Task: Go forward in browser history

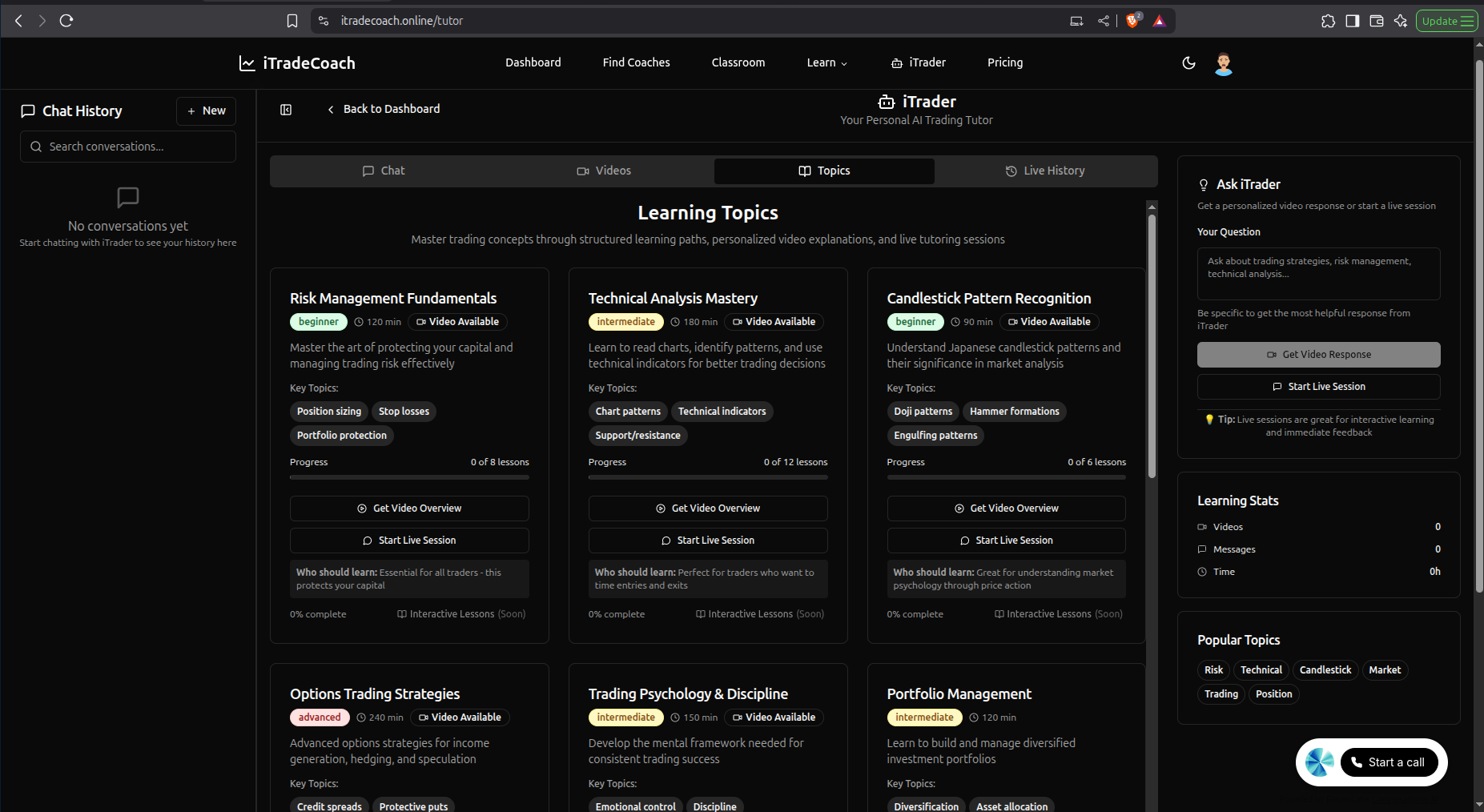Action: tap(42, 21)
